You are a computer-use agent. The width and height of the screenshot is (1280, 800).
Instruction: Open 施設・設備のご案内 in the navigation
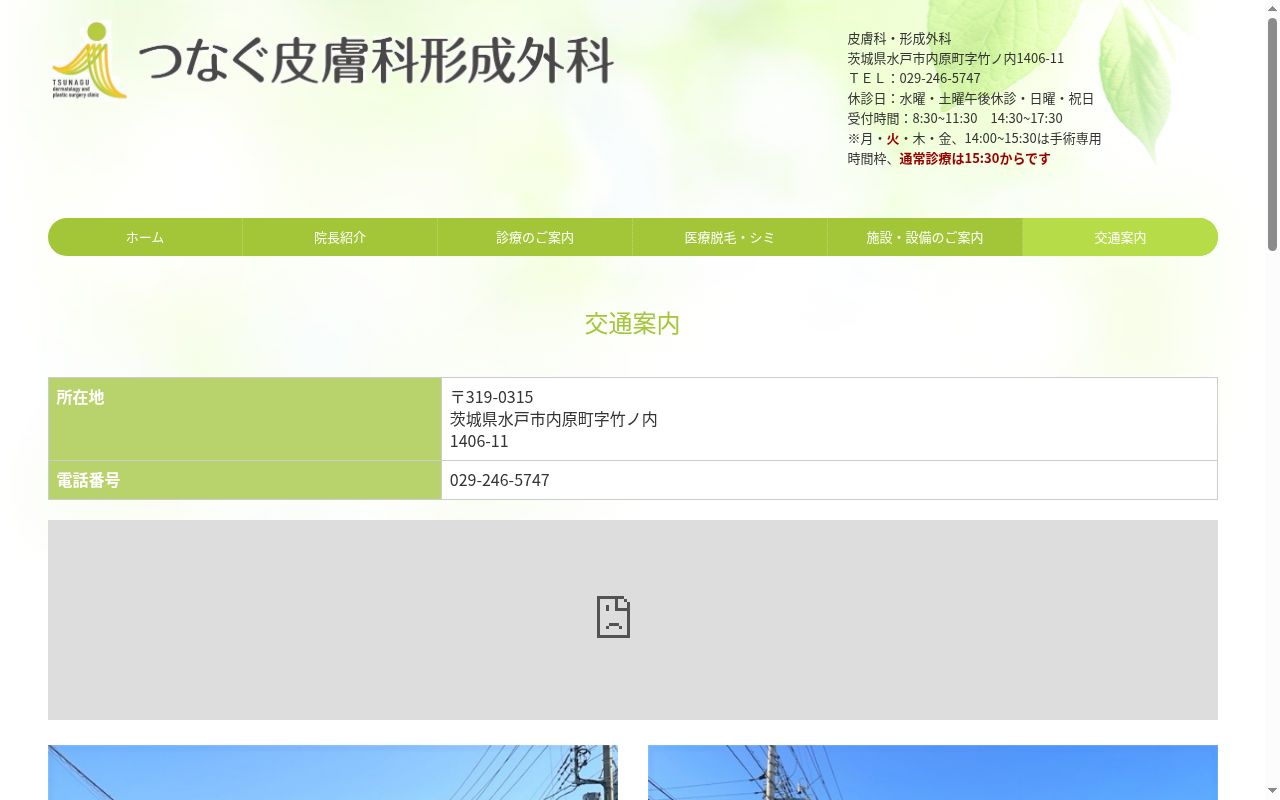point(925,237)
